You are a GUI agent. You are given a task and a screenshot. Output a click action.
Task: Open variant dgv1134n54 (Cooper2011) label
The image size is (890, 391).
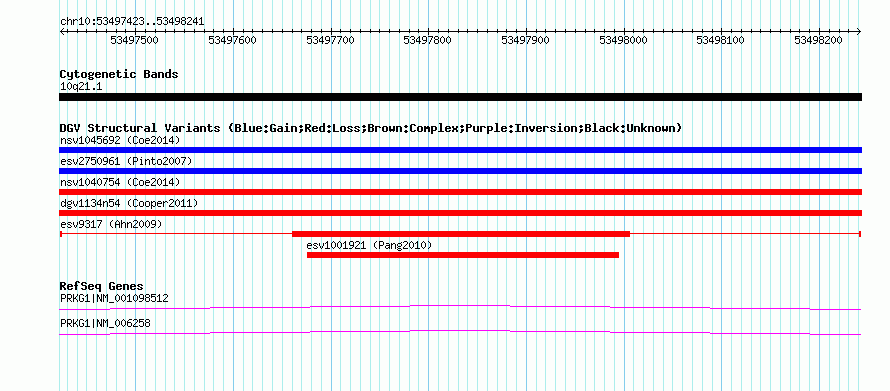pyautogui.click(x=129, y=203)
